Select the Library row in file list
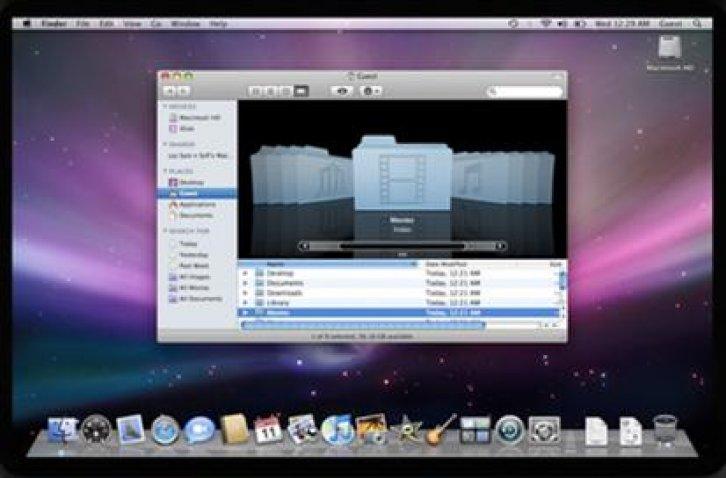The width and height of the screenshot is (726, 478). (398, 302)
